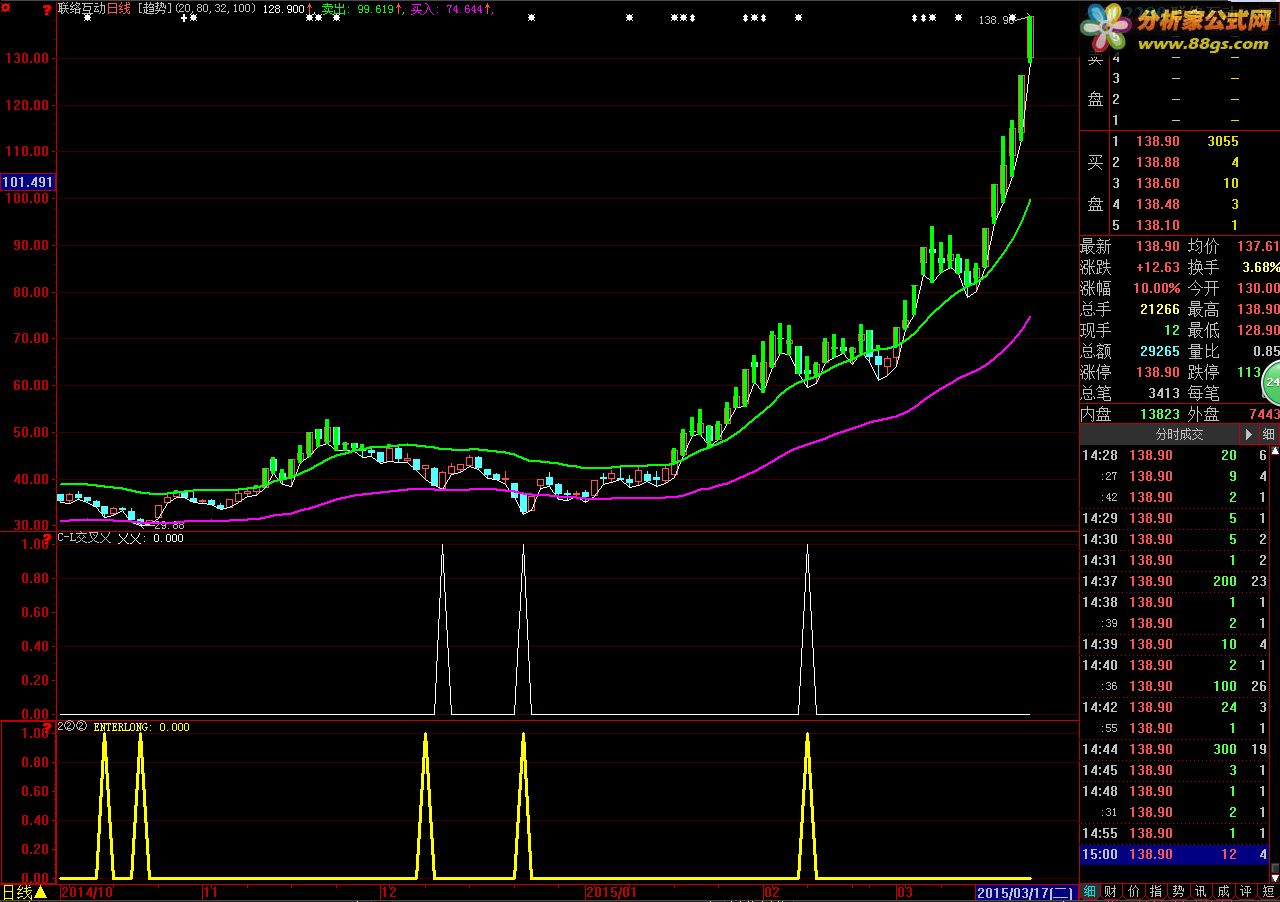Click the 细 button beside 分时成交

click(x=1268, y=434)
